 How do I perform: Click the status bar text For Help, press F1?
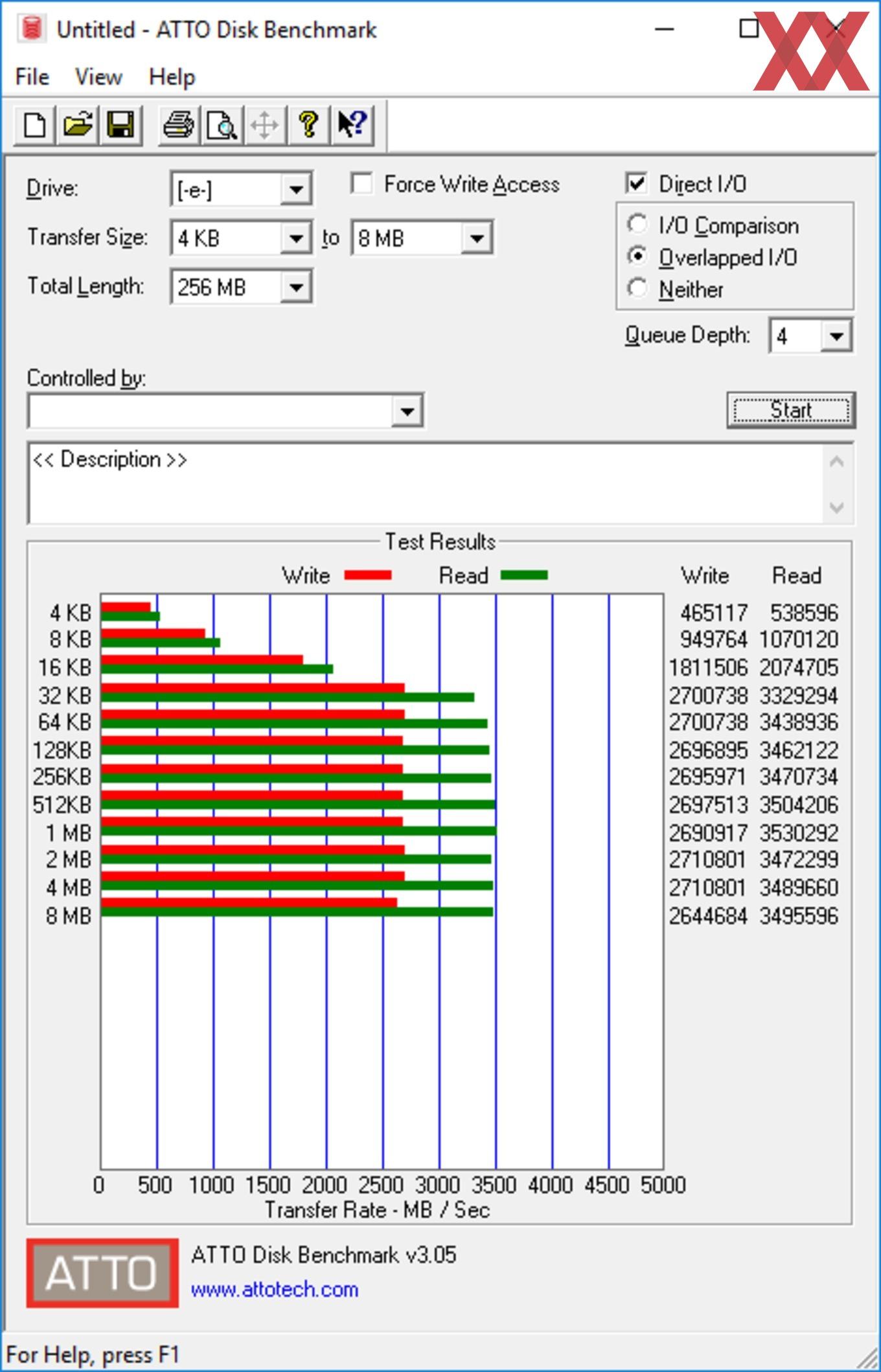(x=92, y=1355)
